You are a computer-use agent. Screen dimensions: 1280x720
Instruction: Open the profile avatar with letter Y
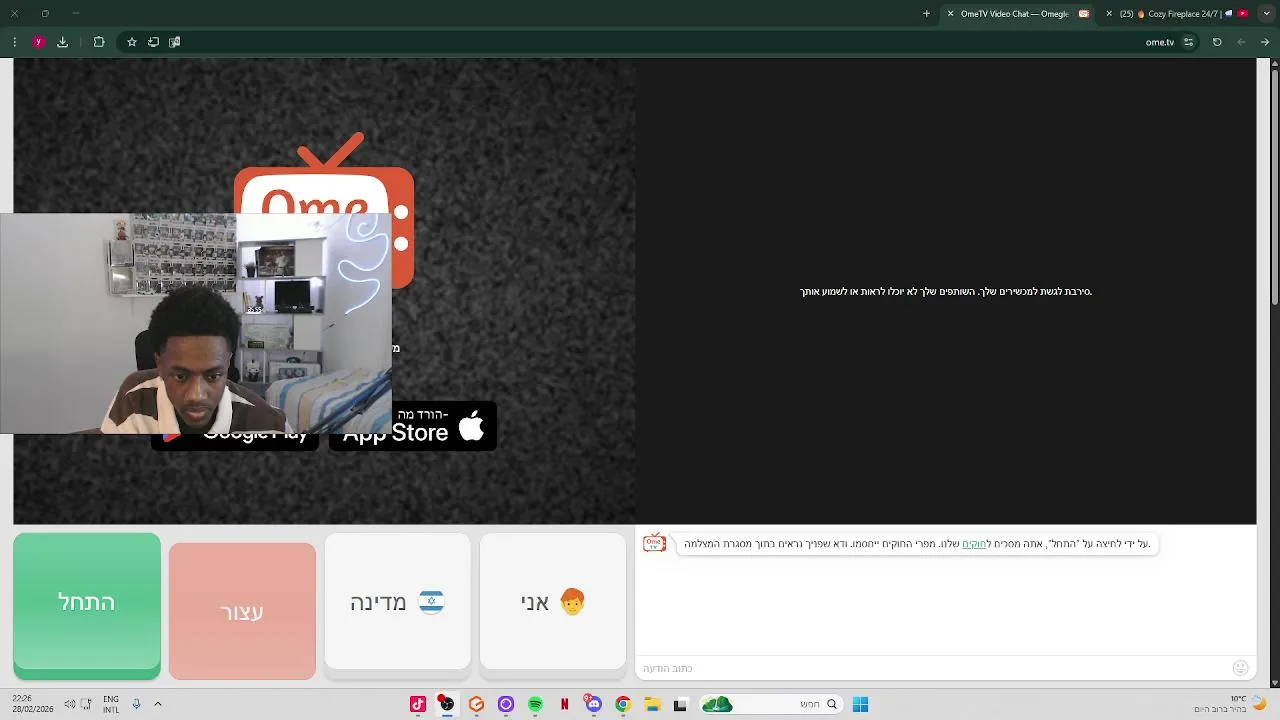click(38, 42)
